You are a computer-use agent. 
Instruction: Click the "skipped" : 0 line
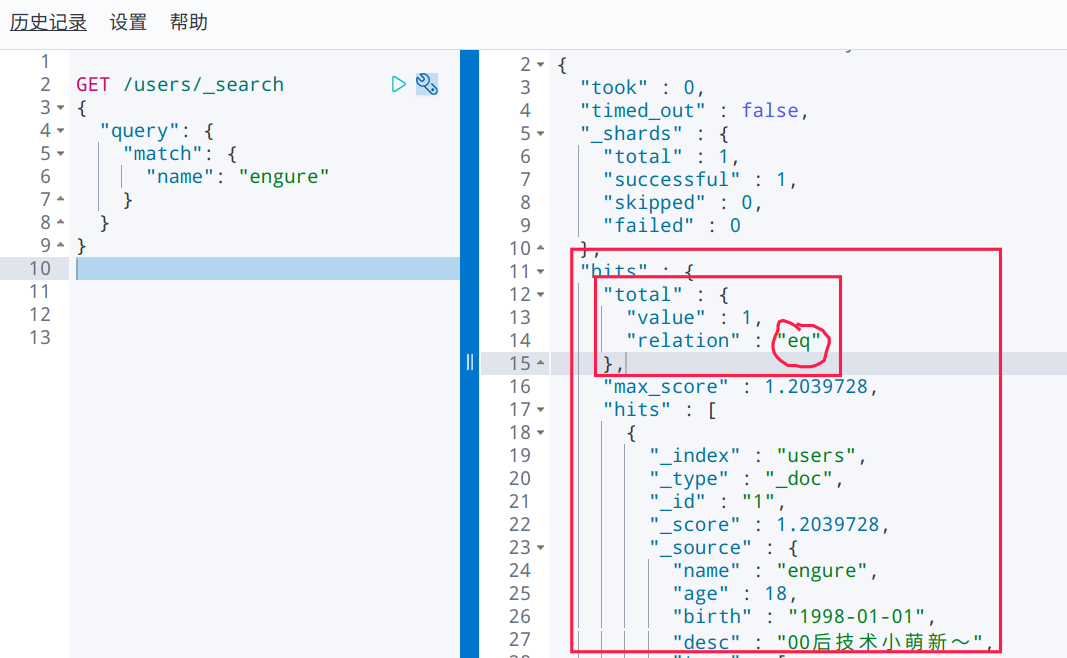point(683,203)
